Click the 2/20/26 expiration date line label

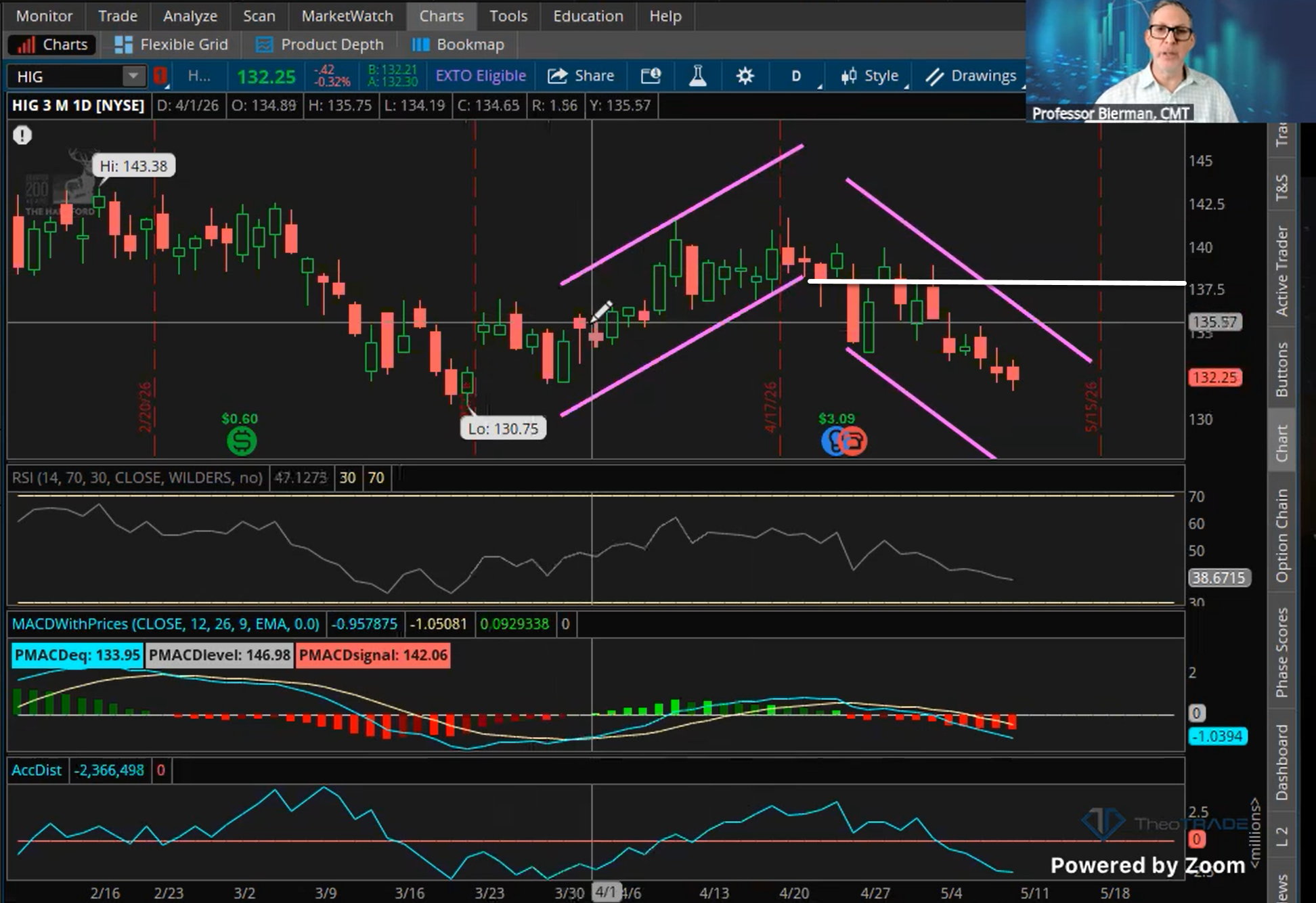pos(145,407)
